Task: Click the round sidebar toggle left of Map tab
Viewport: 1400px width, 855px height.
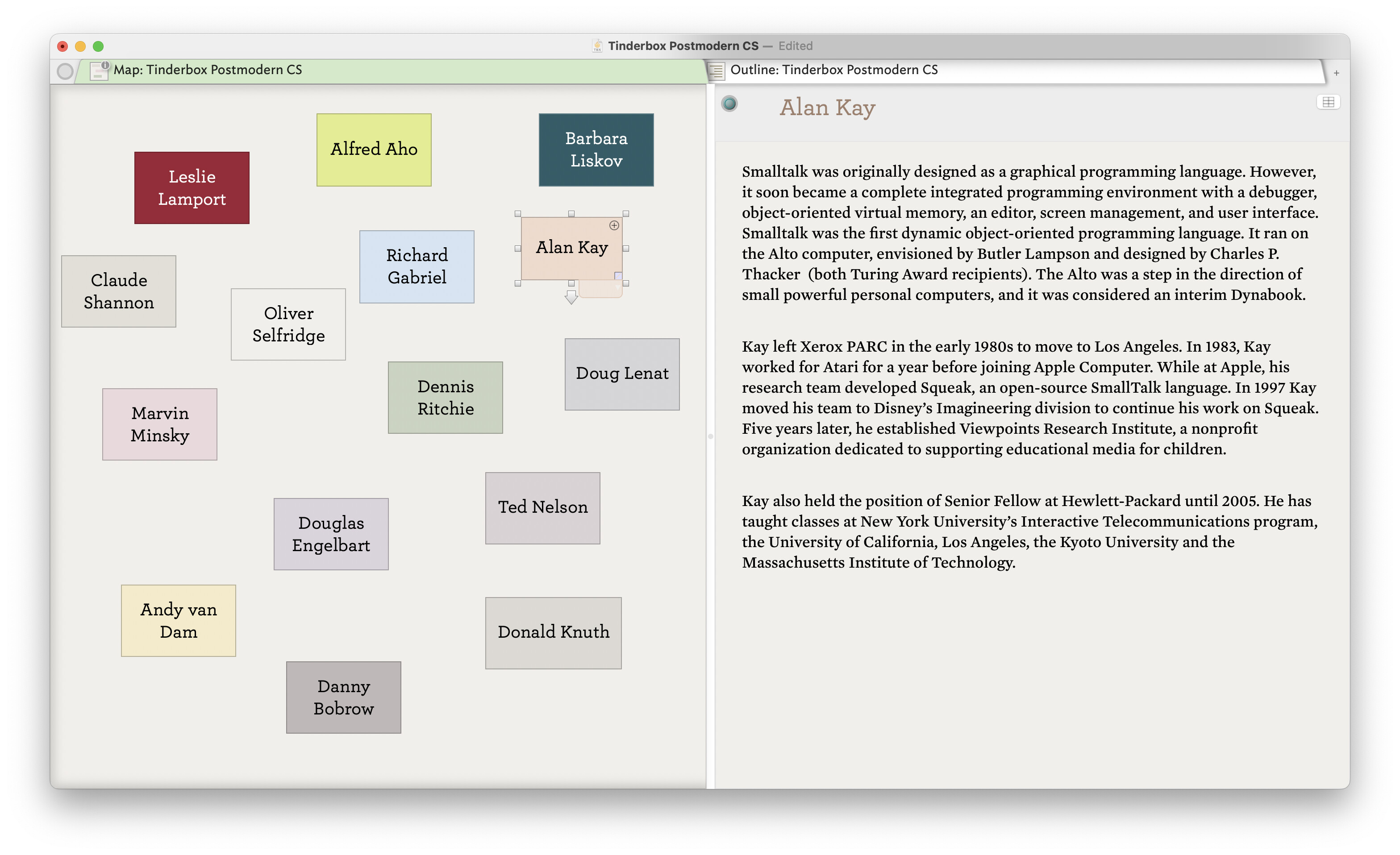Action: pos(65,71)
